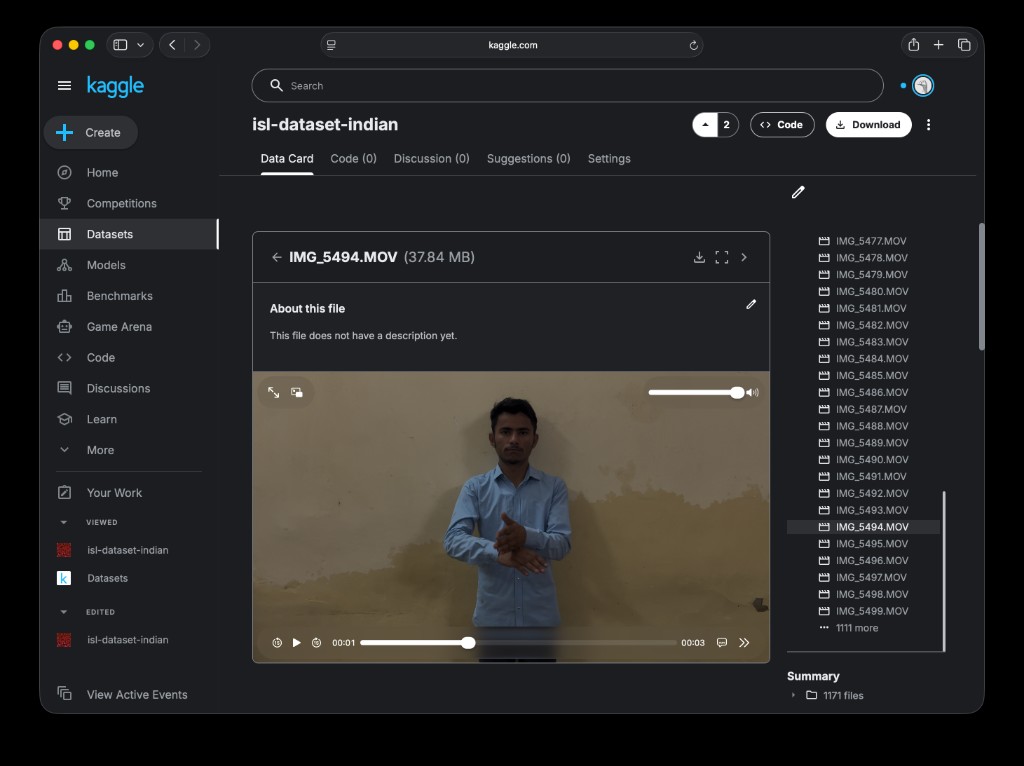Viewport: 1024px width, 766px height.
Task: Open Models in the sidebar
Action: point(106,264)
